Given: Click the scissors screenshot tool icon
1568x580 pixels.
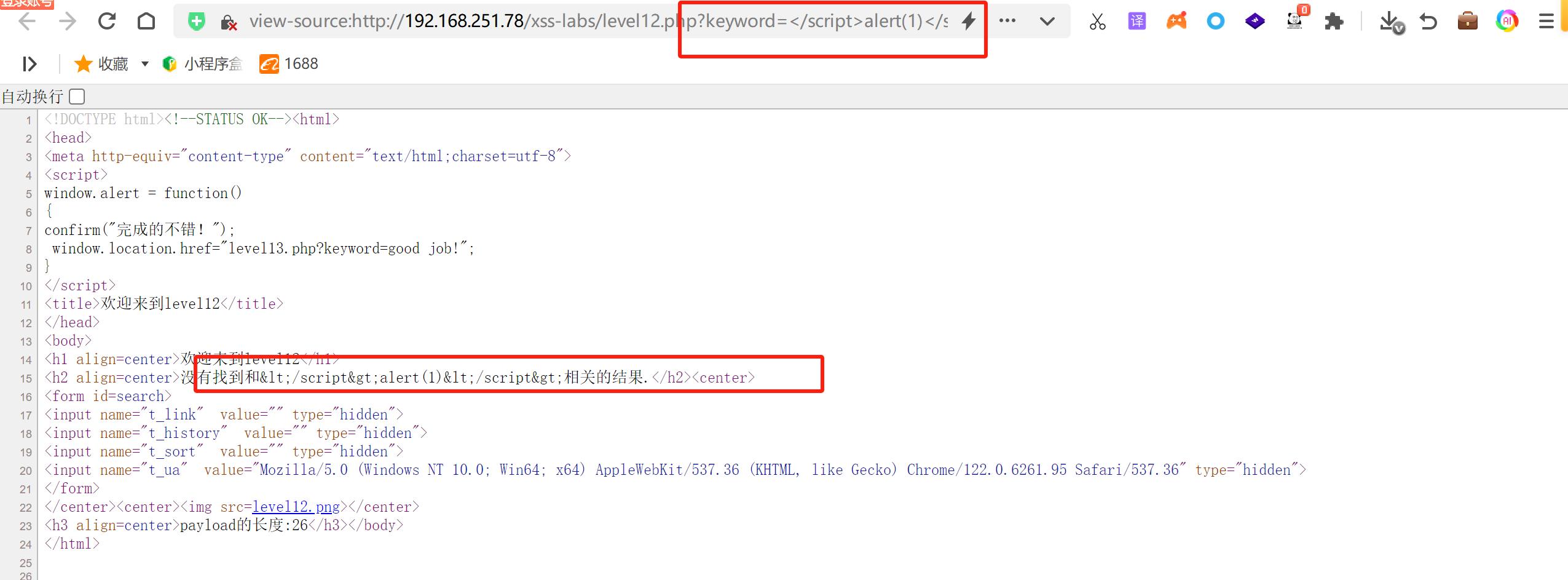Looking at the screenshot, I should [1097, 22].
